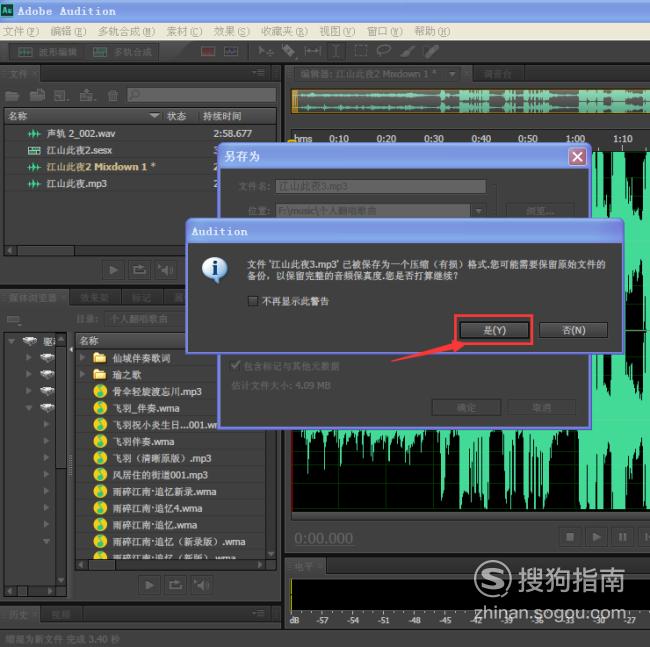Click the 是(Y) button in the Audition dialog
Image resolution: width=650 pixels, height=647 pixels.
point(494,330)
